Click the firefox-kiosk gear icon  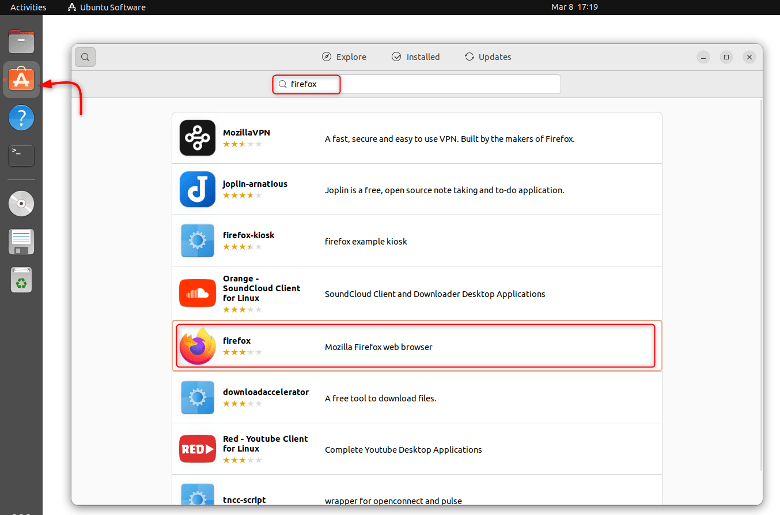click(x=197, y=240)
